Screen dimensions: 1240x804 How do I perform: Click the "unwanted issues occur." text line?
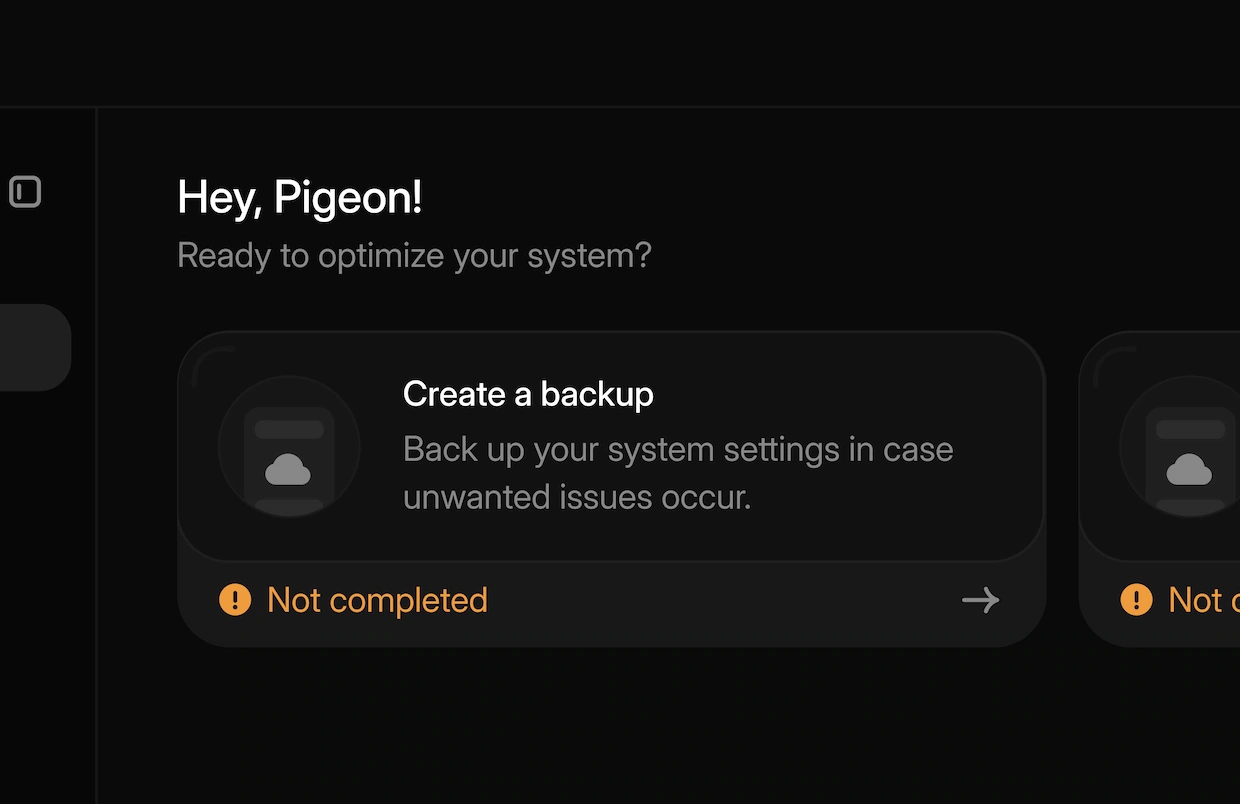576,497
